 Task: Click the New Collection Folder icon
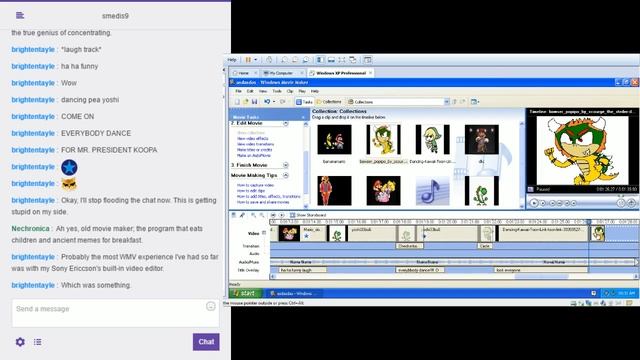[x=462, y=102]
